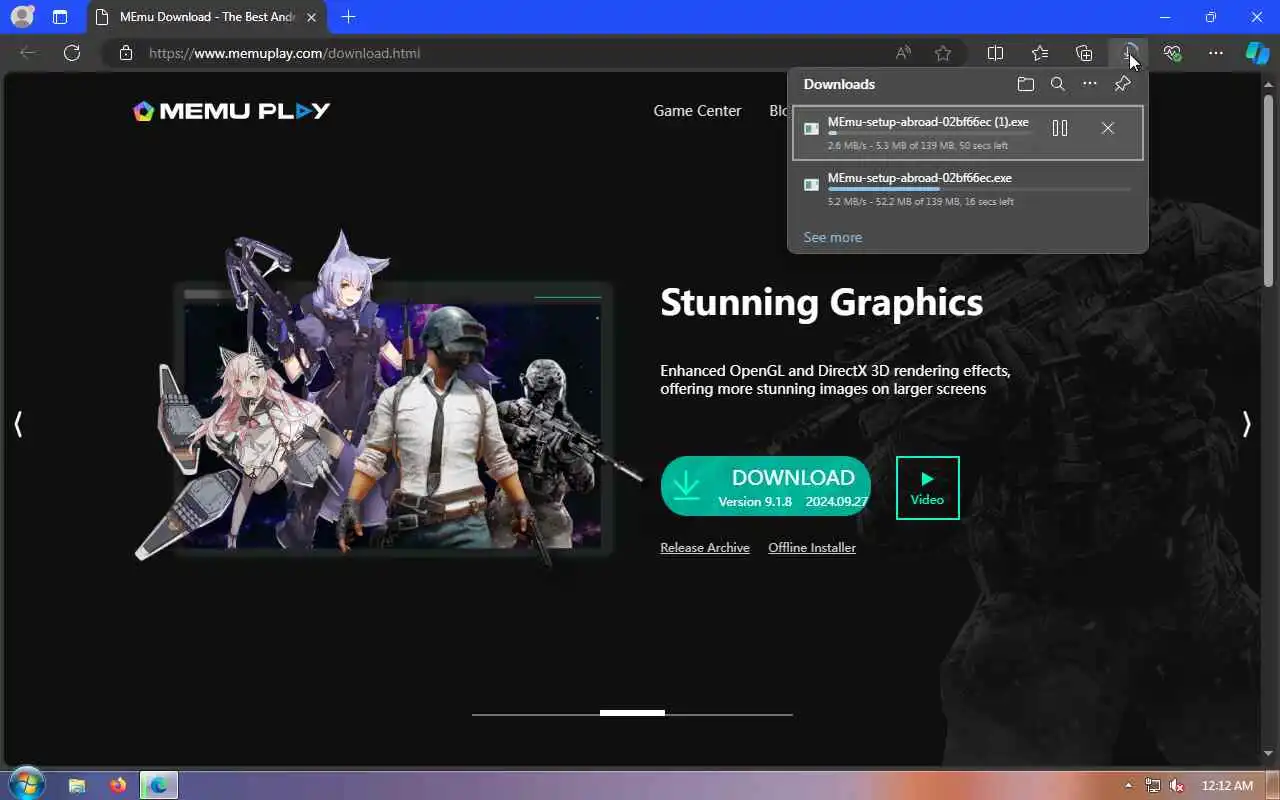The height and width of the screenshot is (800, 1280).
Task: Go to next slide arrow
Action: click(1246, 424)
